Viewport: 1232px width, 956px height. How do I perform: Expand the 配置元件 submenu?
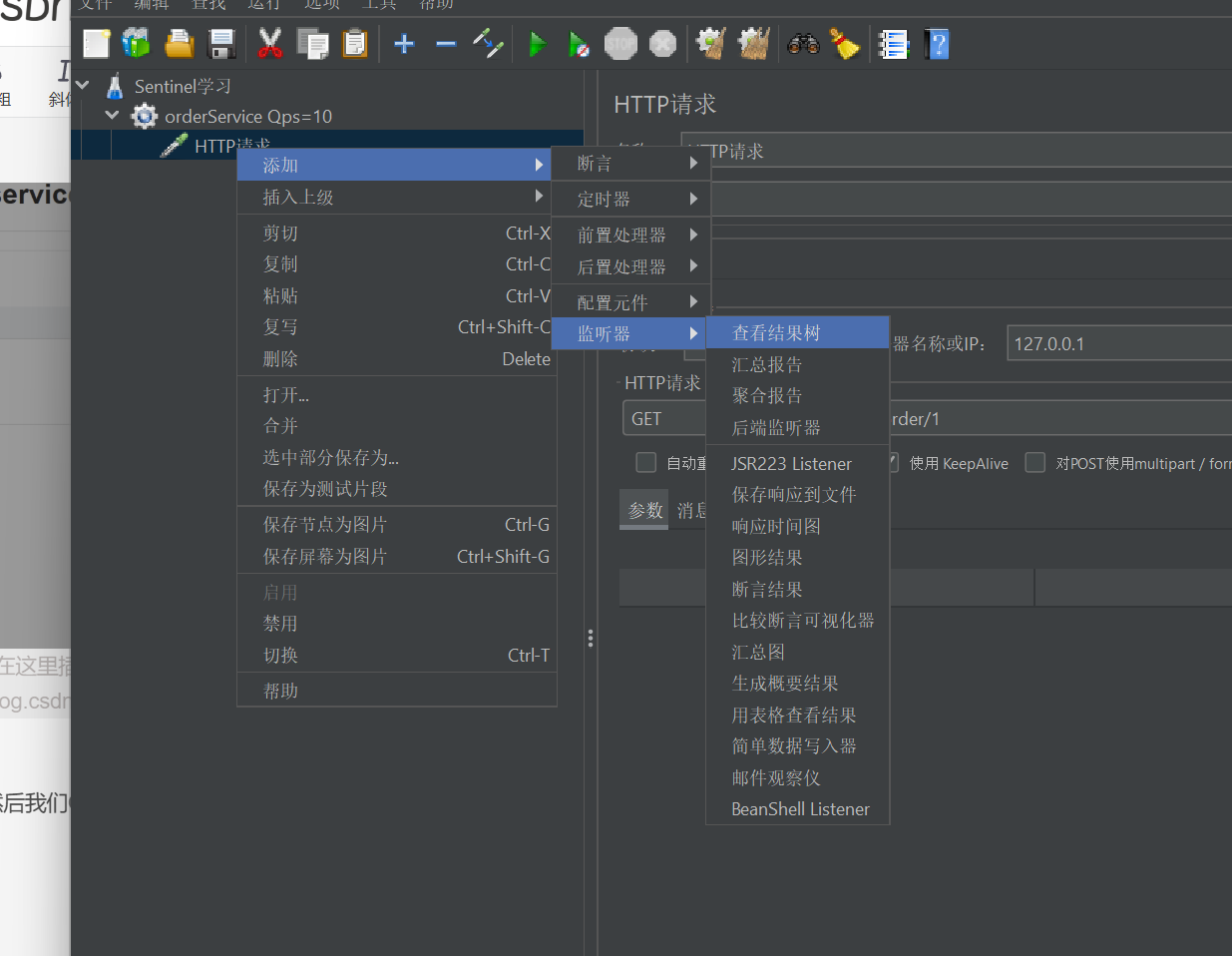630,301
